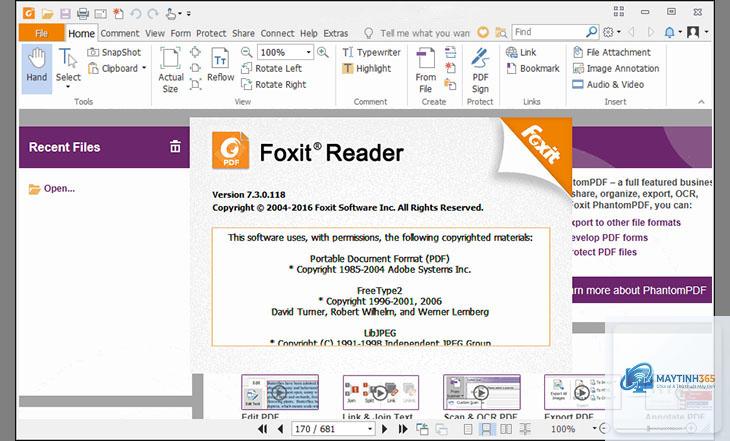Click the Find search field
The image size is (730, 441).
click(x=548, y=32)
